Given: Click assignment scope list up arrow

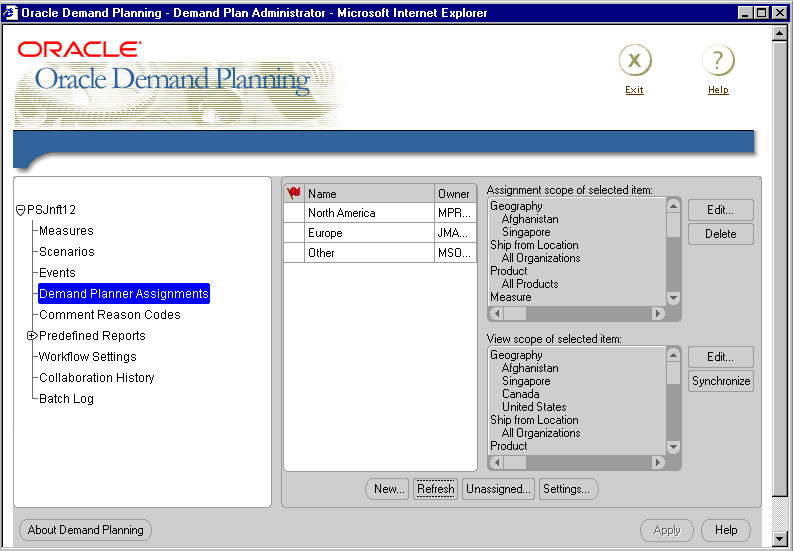Looking at the screenshot, I should 673,205.
